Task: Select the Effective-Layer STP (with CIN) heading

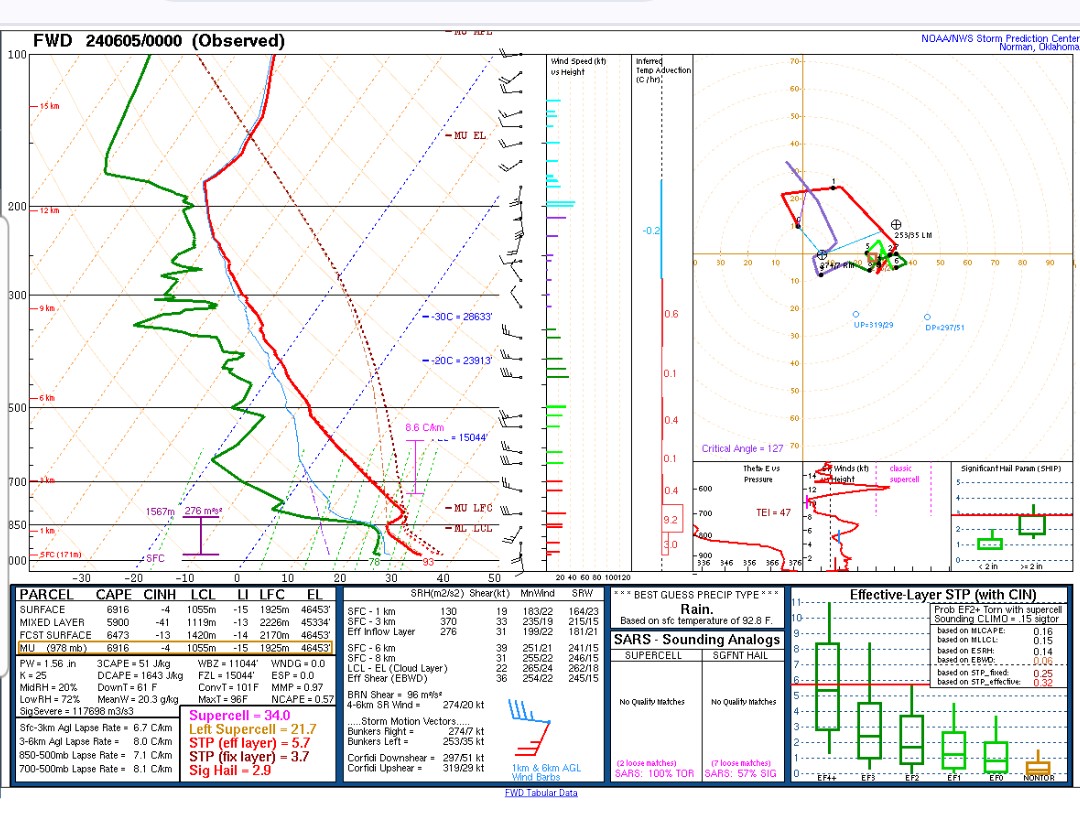Action: click(942, 595)
